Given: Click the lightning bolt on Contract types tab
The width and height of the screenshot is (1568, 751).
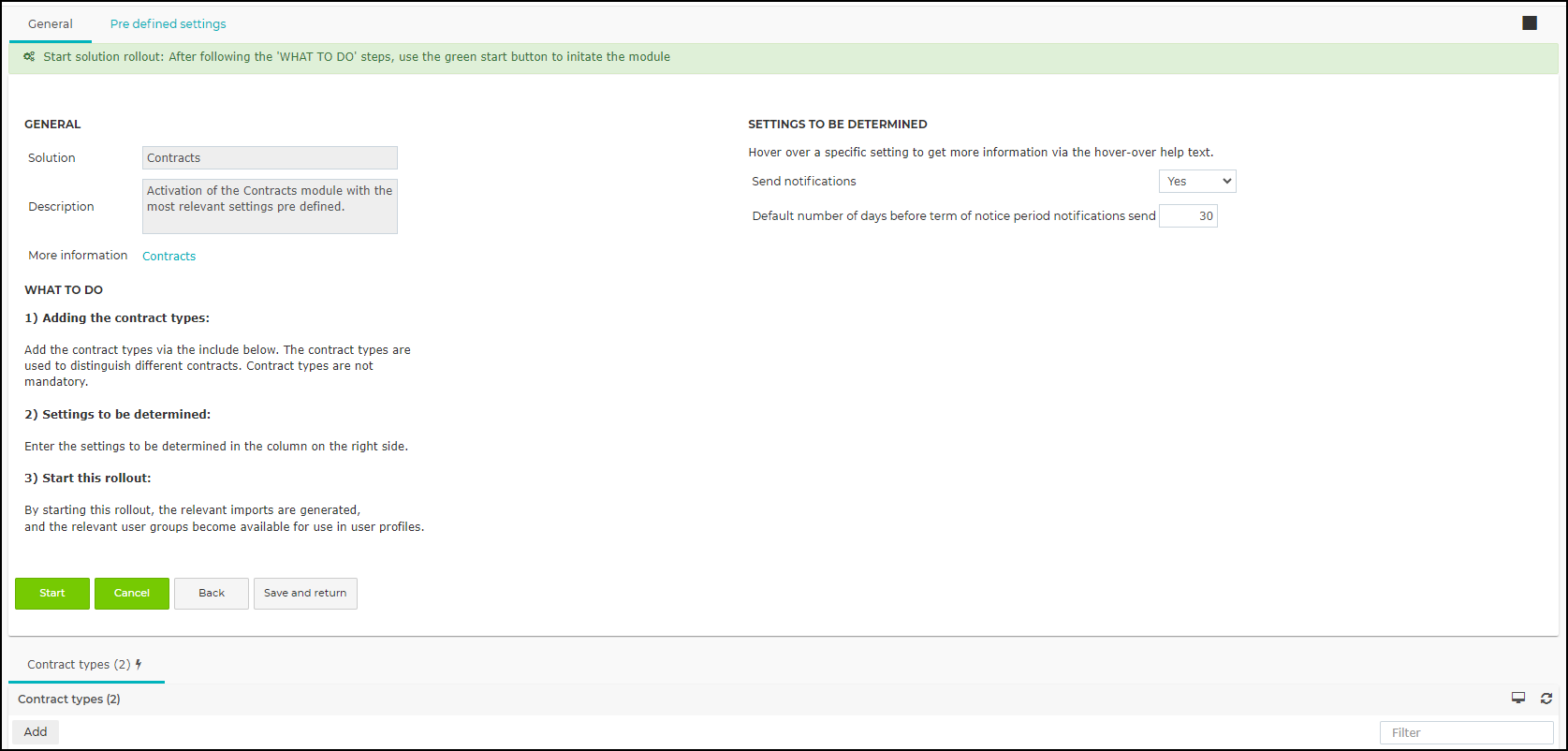Looking at the screenshot, I should point(139,664).
